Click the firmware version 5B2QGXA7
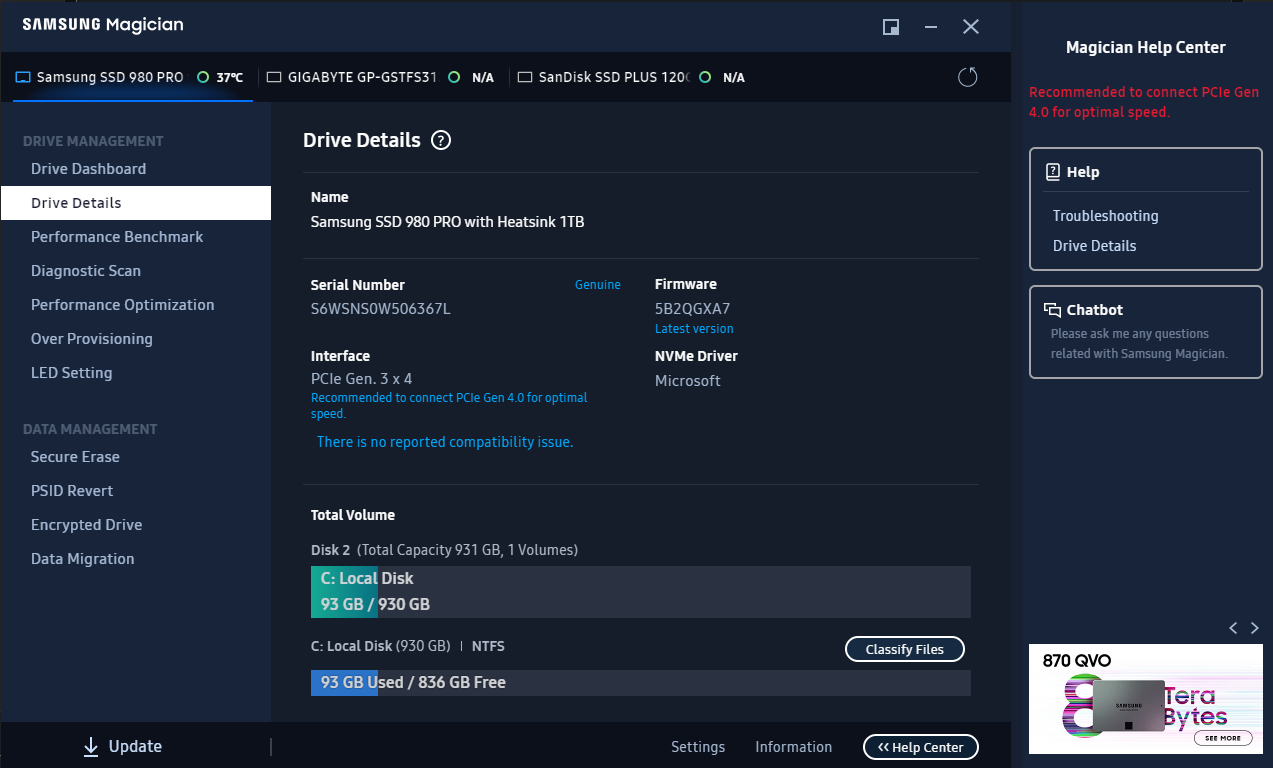 pyautogui.click(x=692, y=309)
